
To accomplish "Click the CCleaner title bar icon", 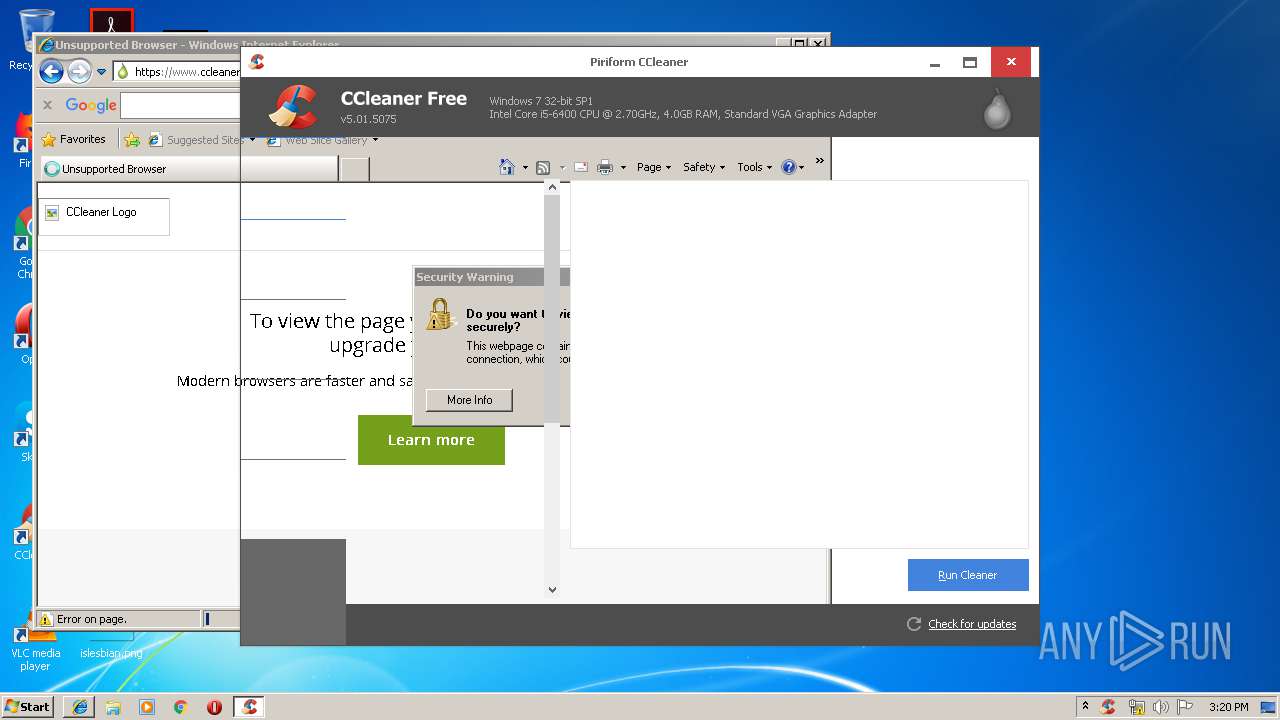I will click(257, 62).
